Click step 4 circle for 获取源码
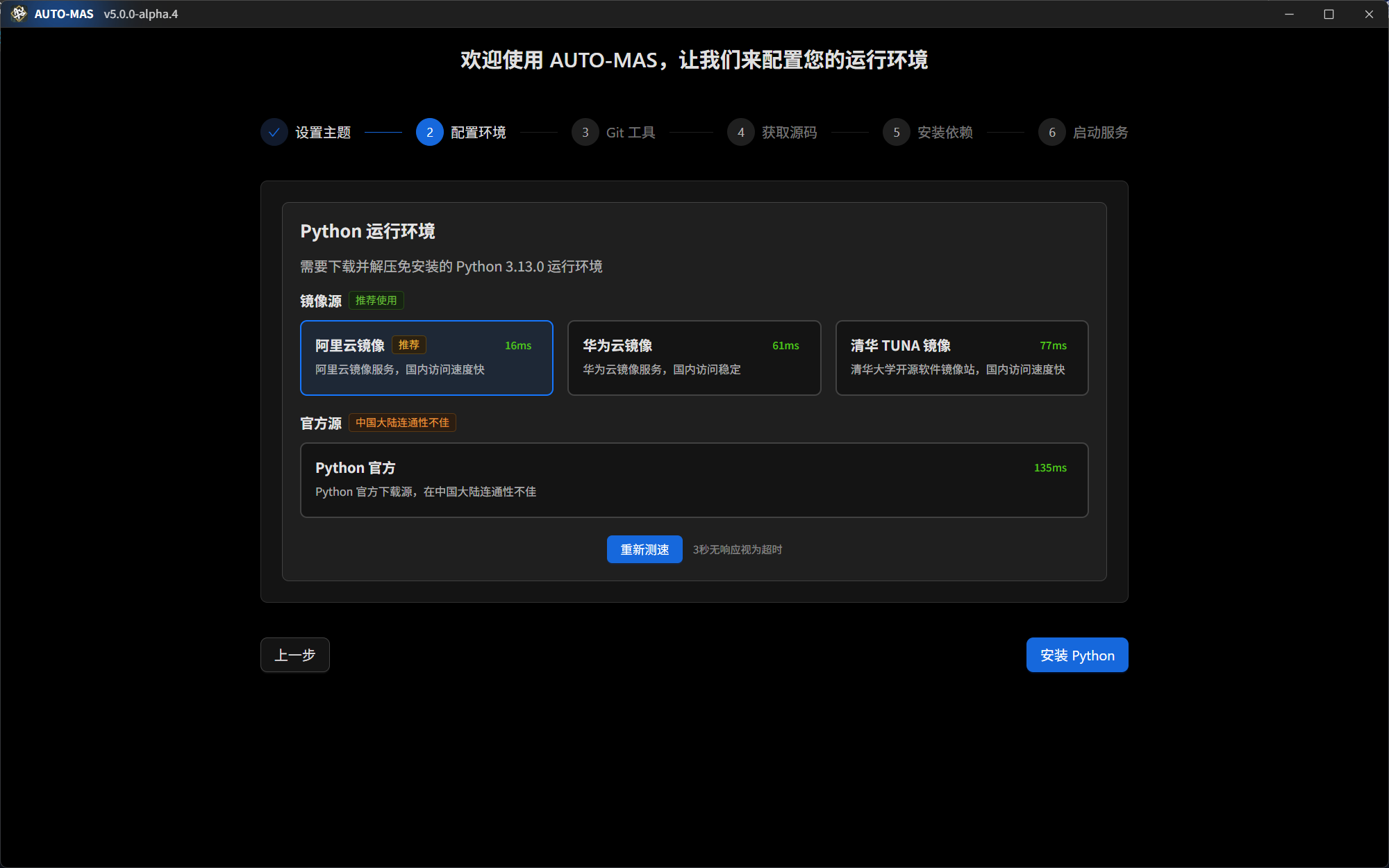 click(x=740, y=133)
